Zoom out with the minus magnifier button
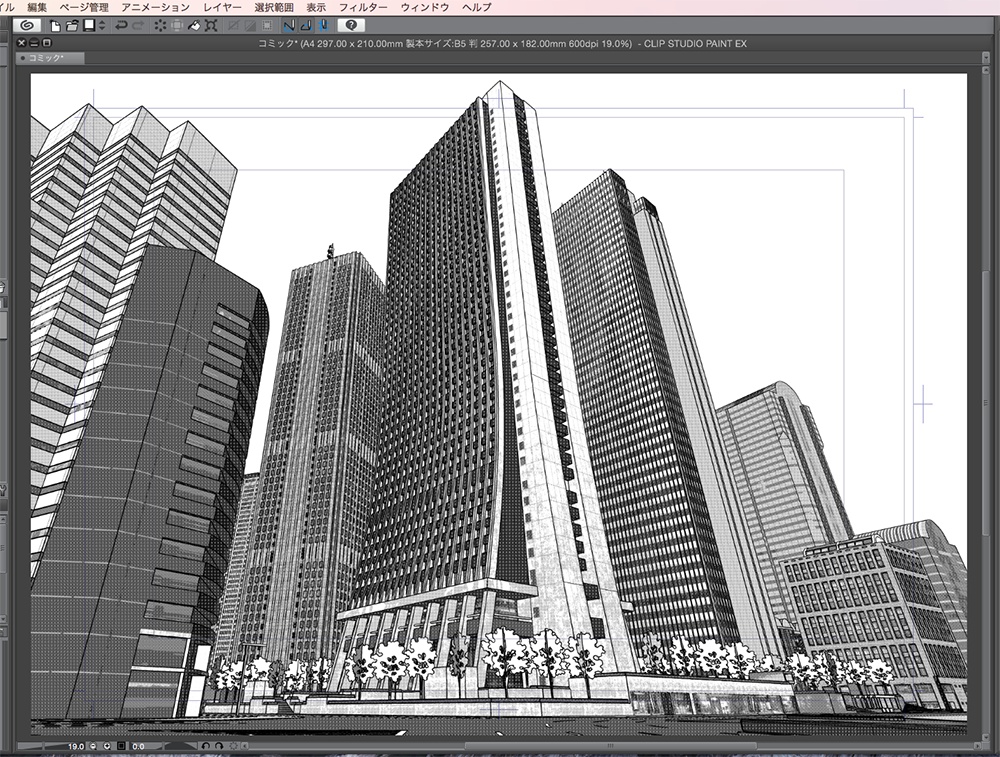 pyautogui.click(x=93, y=744)
